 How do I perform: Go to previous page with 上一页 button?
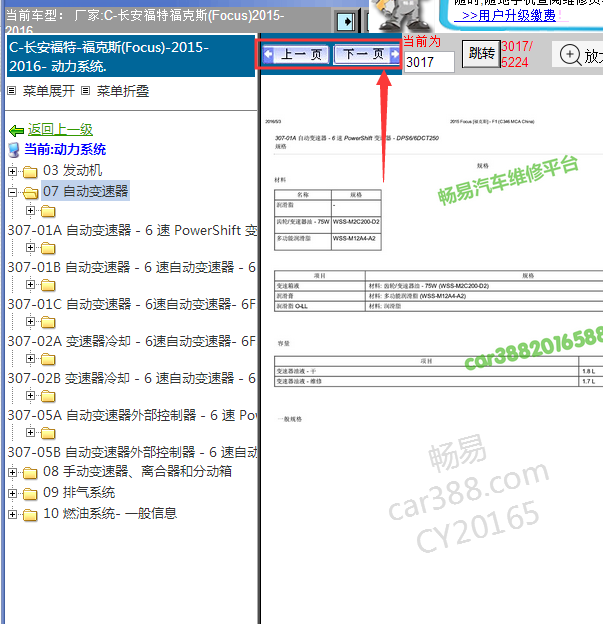pyautogui.click(x=295, y=55)
